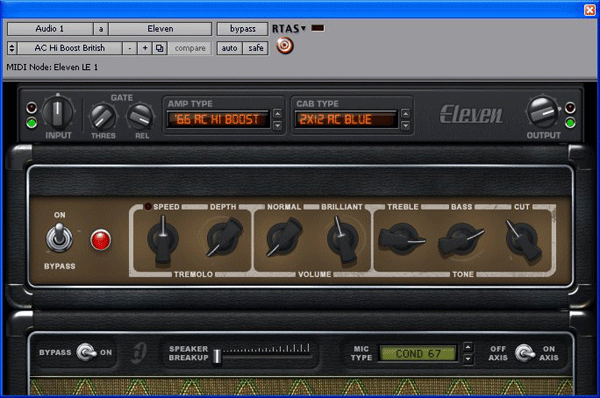Open the Eleven plug-in selector

tap(160, 29)
